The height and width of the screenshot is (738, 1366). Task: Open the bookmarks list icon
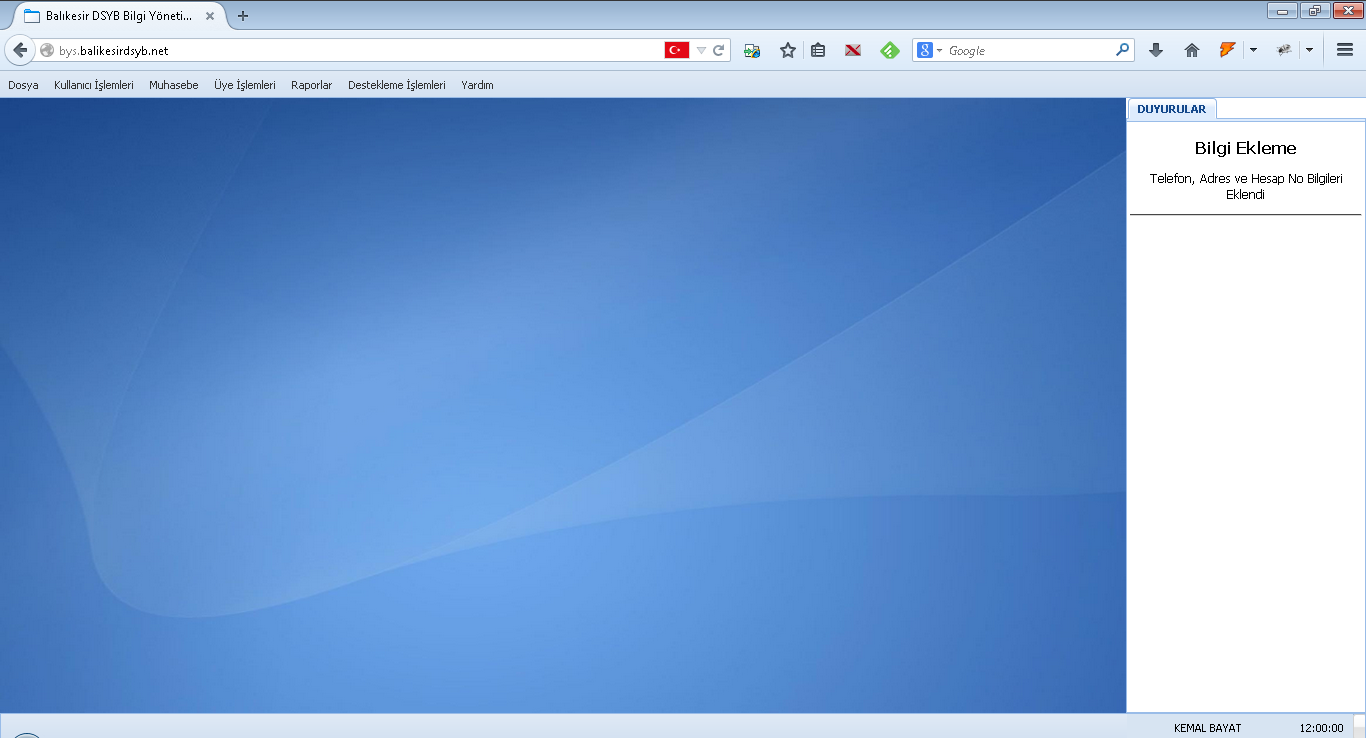click(x=818, y=50)
